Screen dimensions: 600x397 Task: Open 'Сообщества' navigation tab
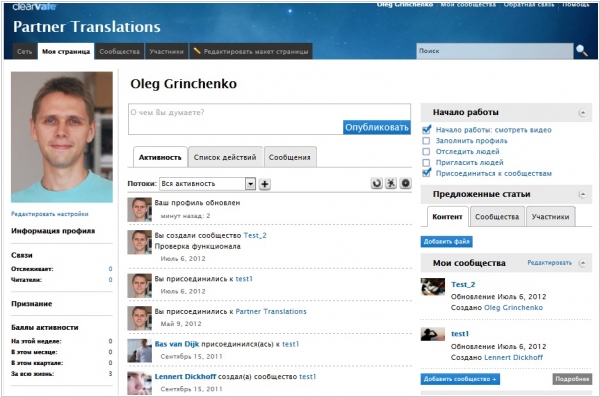coord(119,51)
